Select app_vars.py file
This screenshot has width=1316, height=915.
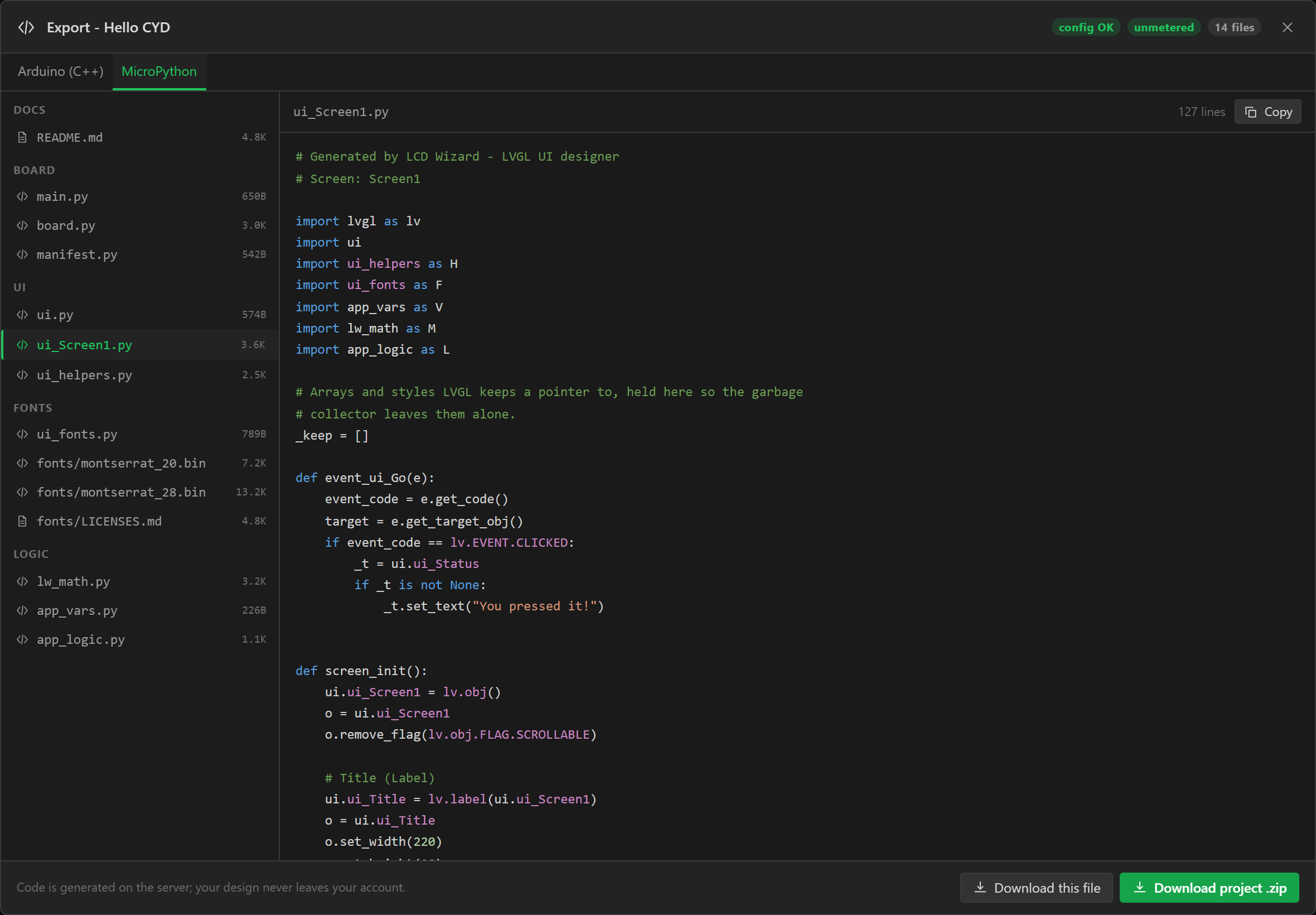141,610
